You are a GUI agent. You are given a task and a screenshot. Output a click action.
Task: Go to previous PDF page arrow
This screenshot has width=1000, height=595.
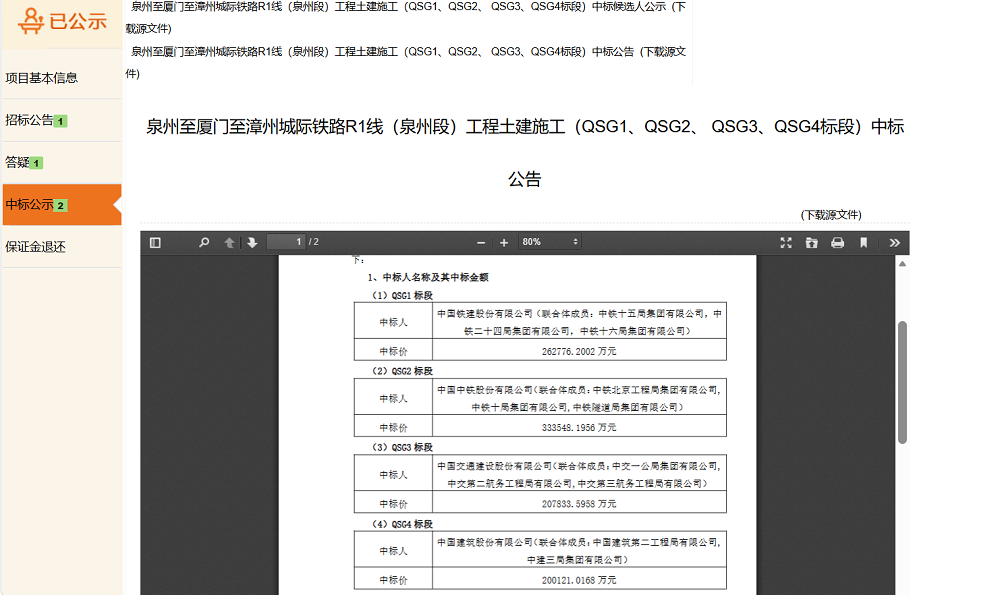229,242
